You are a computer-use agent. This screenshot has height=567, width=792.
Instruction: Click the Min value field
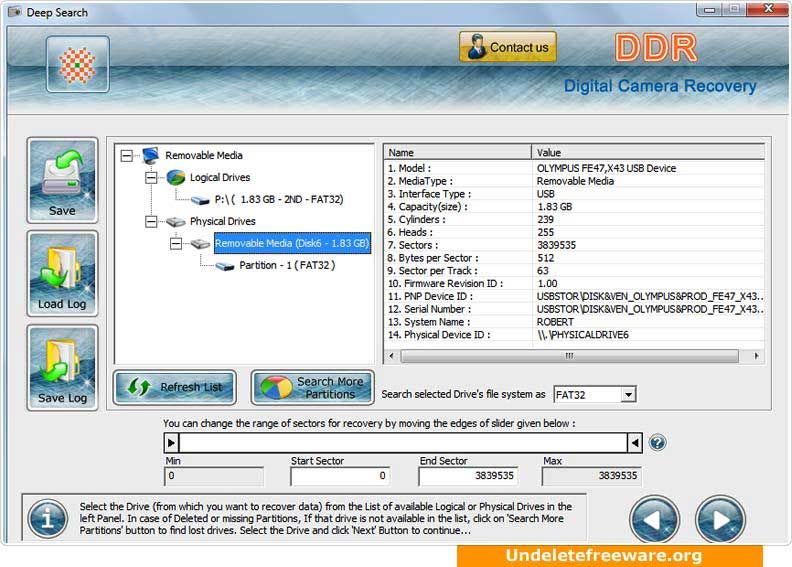[x=214, y=476]
